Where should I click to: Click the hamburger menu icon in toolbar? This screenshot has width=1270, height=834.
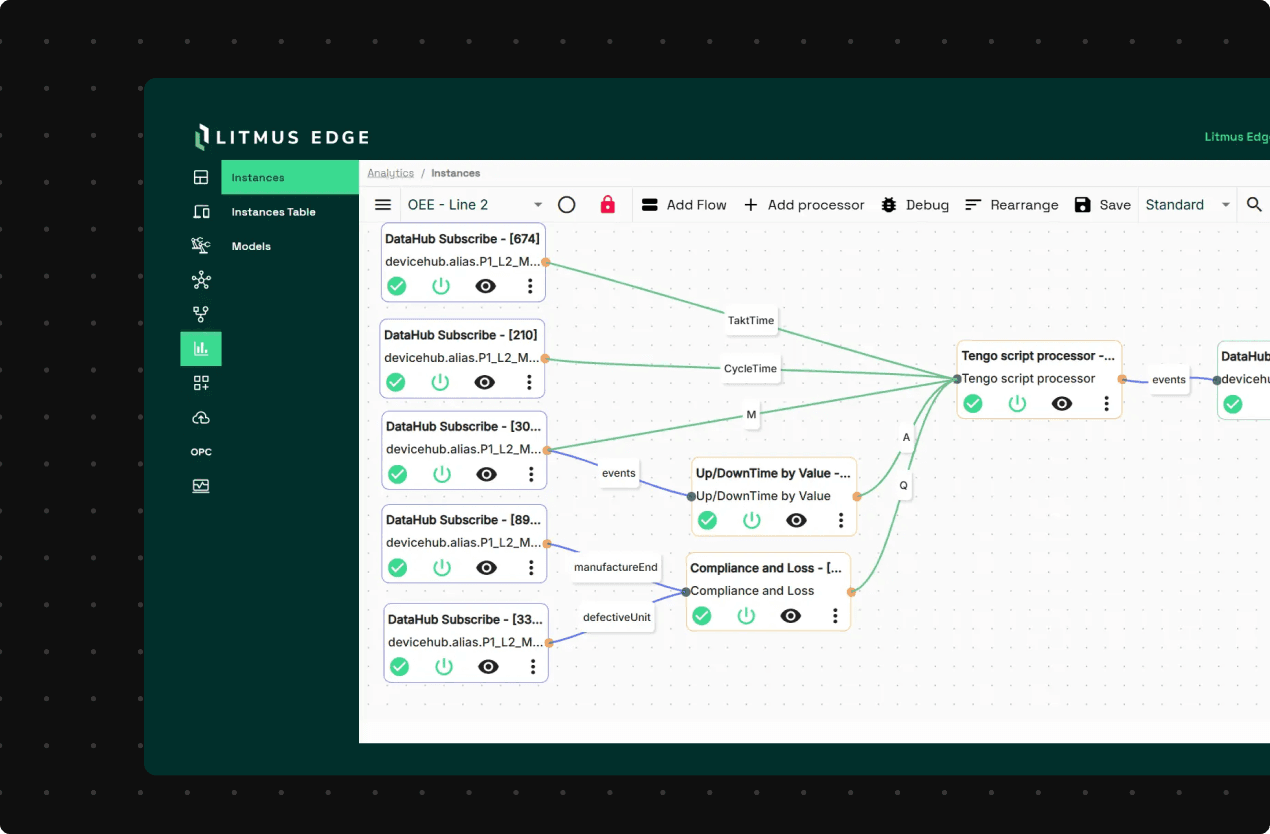click(x=383, y=205)
